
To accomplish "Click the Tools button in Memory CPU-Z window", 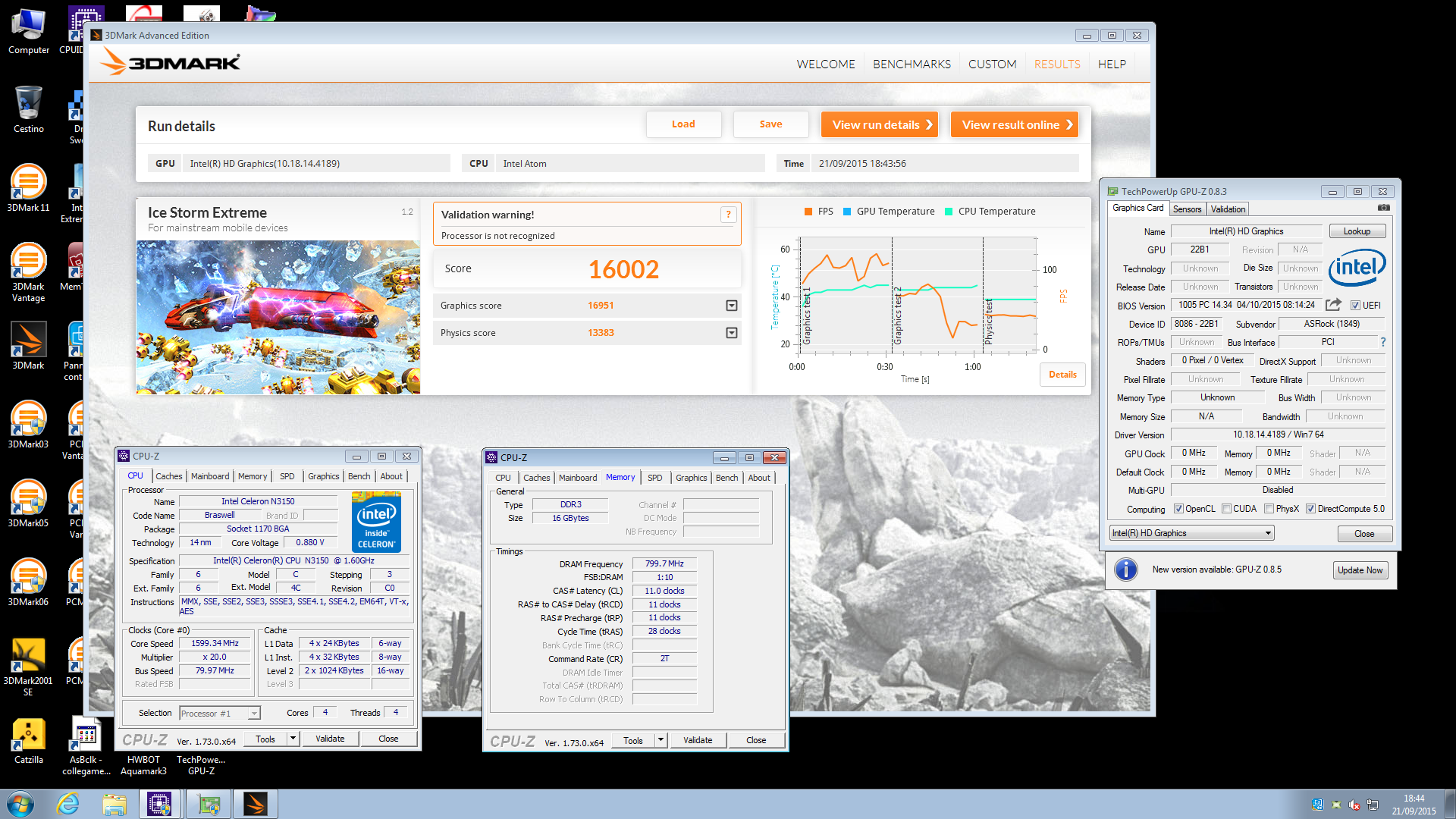I will click(x=633, y=740).
